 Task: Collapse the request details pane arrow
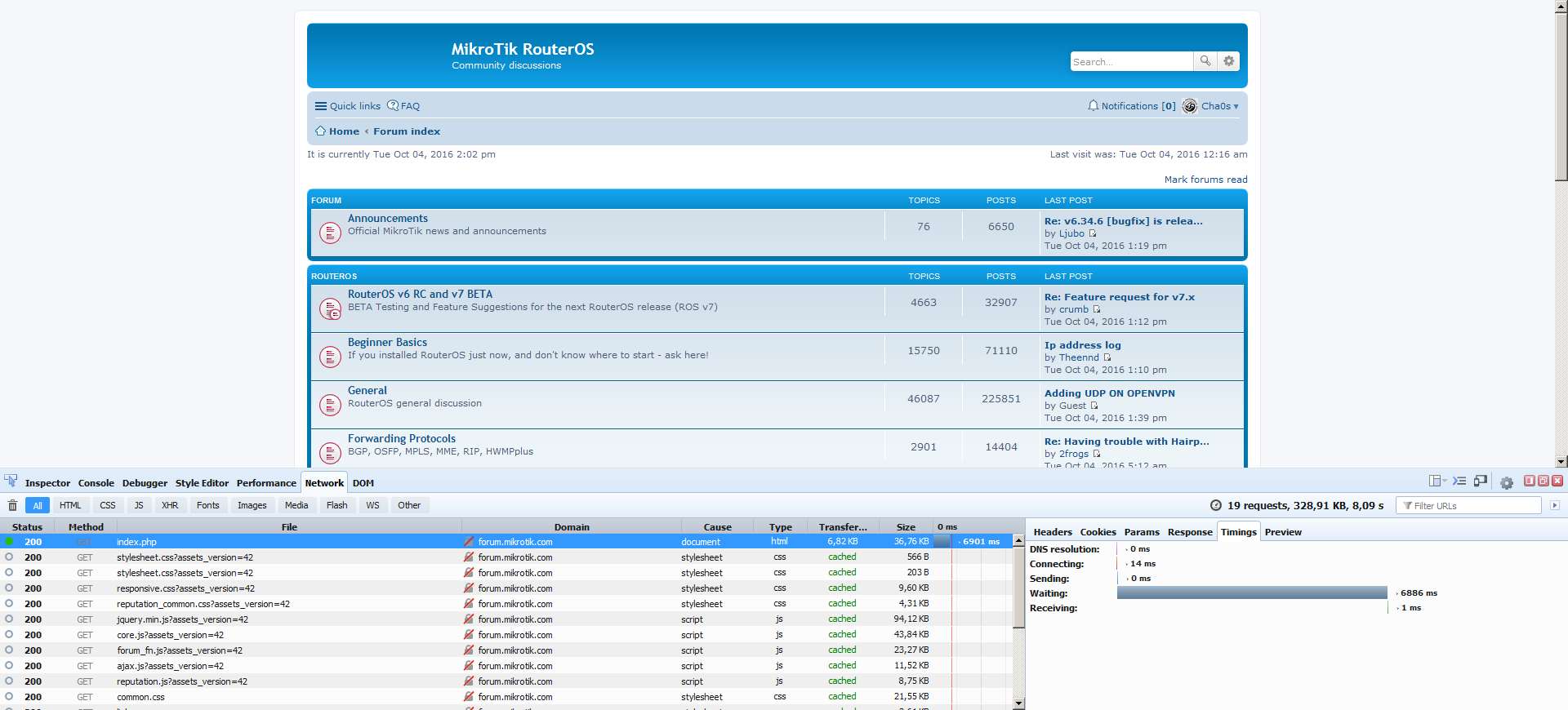(x=1555, y=506)
